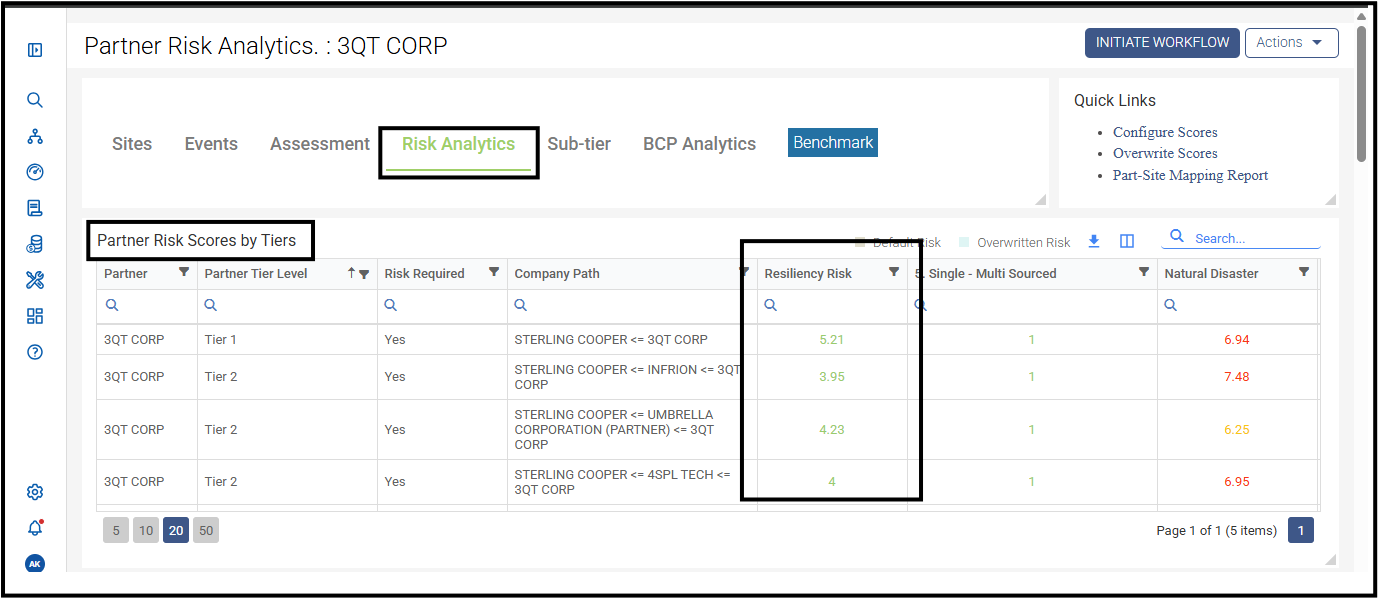Open the hierarchy network icon in sidebar

coord(35,136)
